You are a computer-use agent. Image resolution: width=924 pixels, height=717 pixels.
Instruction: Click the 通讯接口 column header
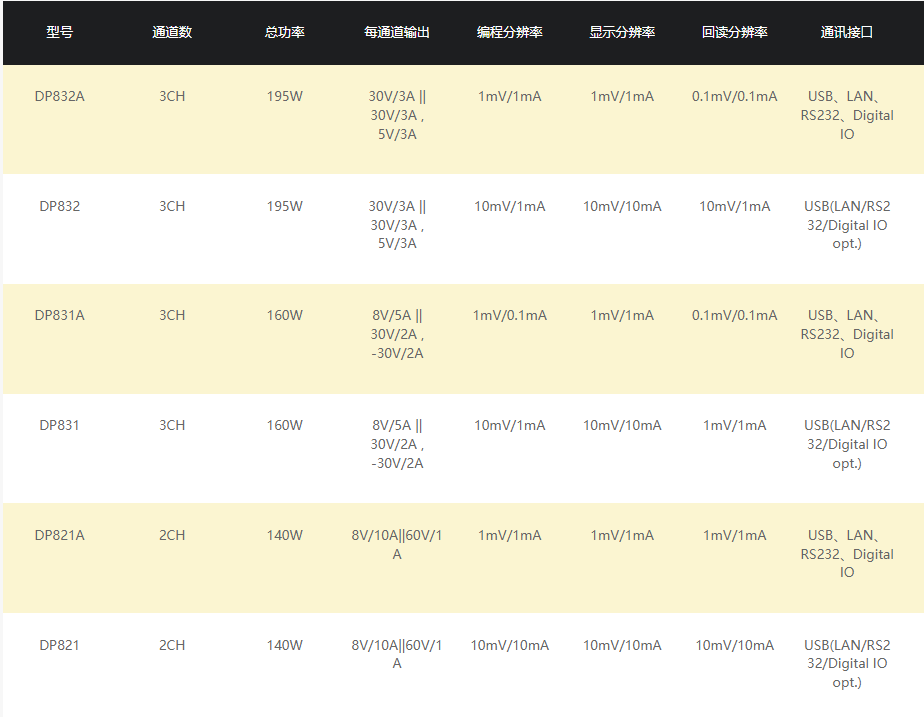point(847,32)
